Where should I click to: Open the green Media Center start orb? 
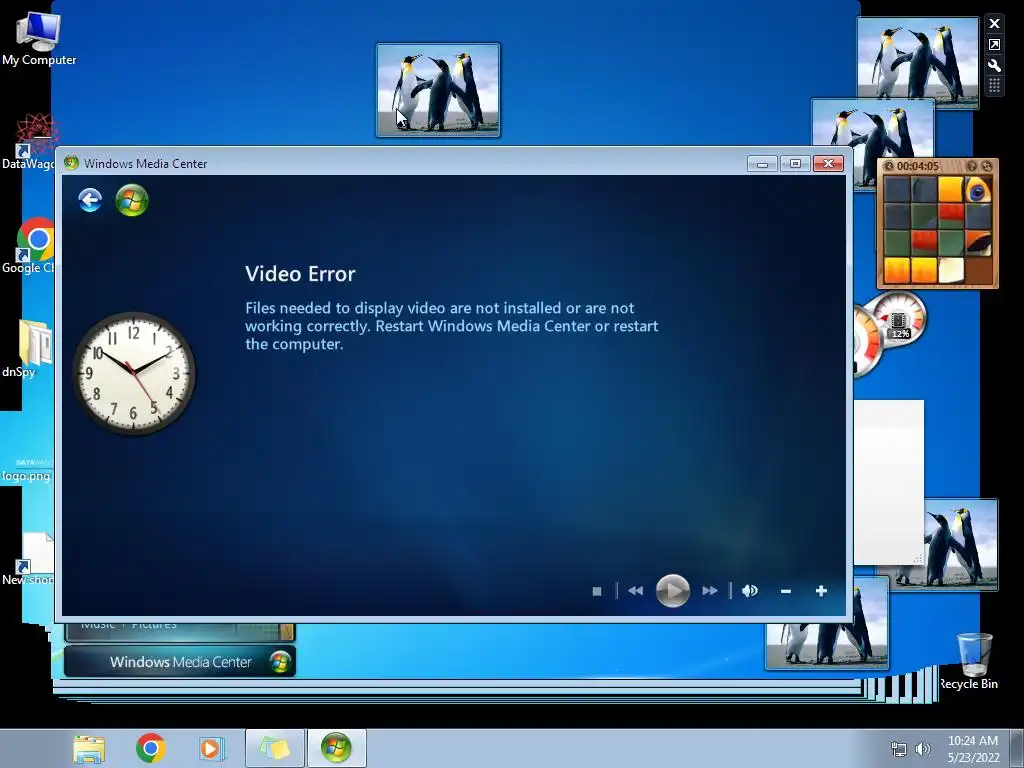tap(132, 200)
